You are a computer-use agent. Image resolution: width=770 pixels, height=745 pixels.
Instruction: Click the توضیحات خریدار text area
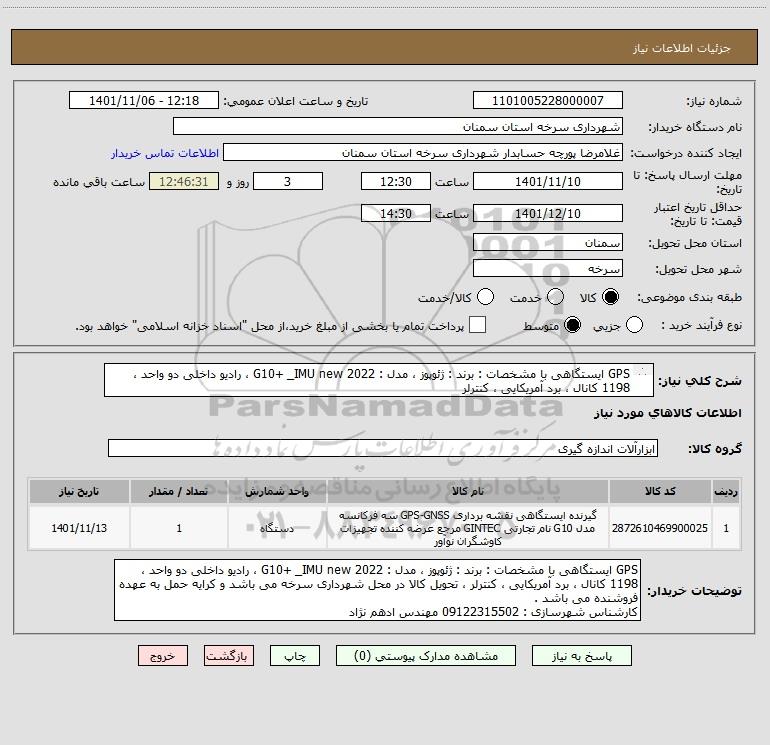tap(377, 590)
